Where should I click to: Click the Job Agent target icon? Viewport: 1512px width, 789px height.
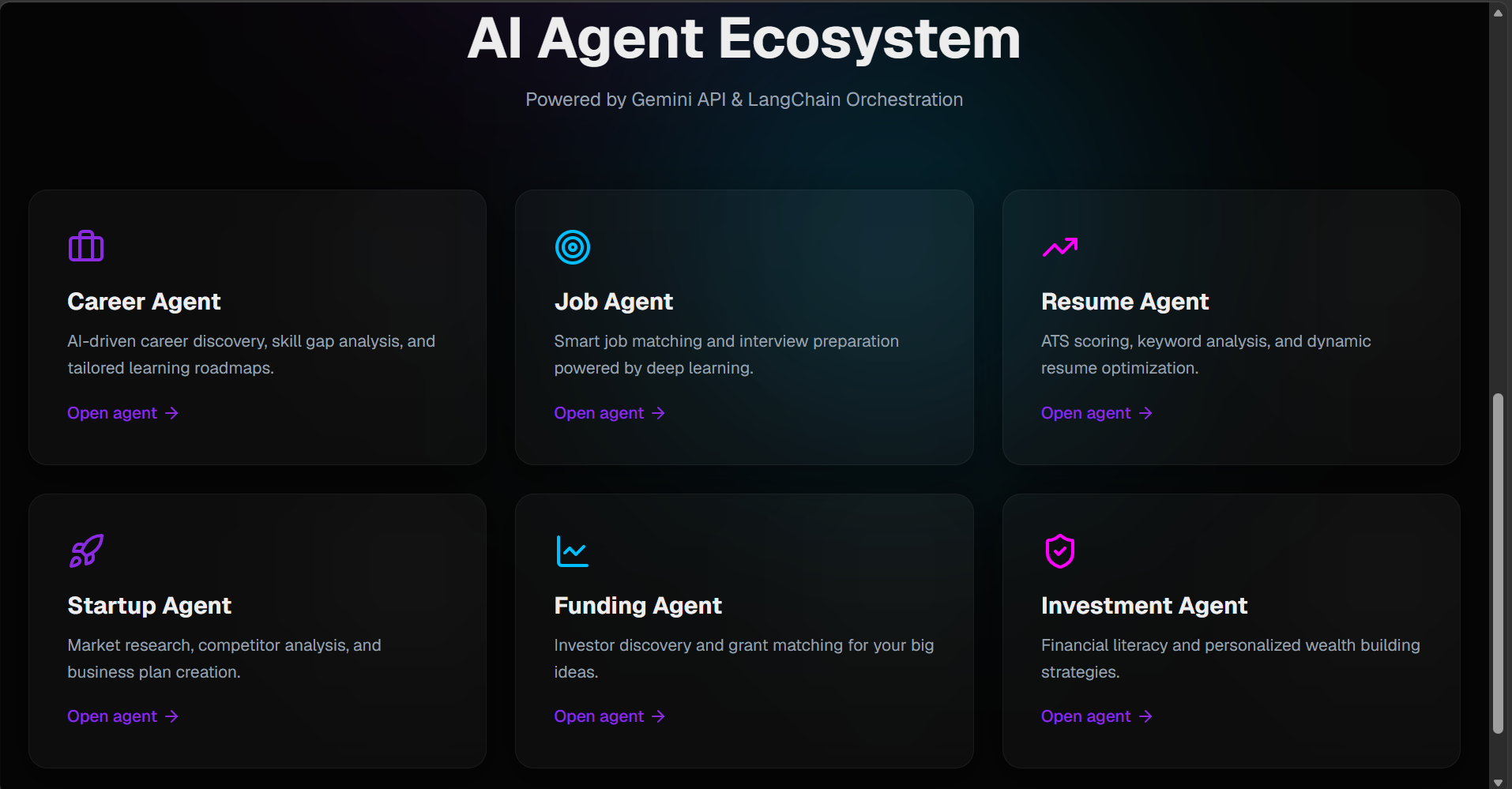coord(573,247)
